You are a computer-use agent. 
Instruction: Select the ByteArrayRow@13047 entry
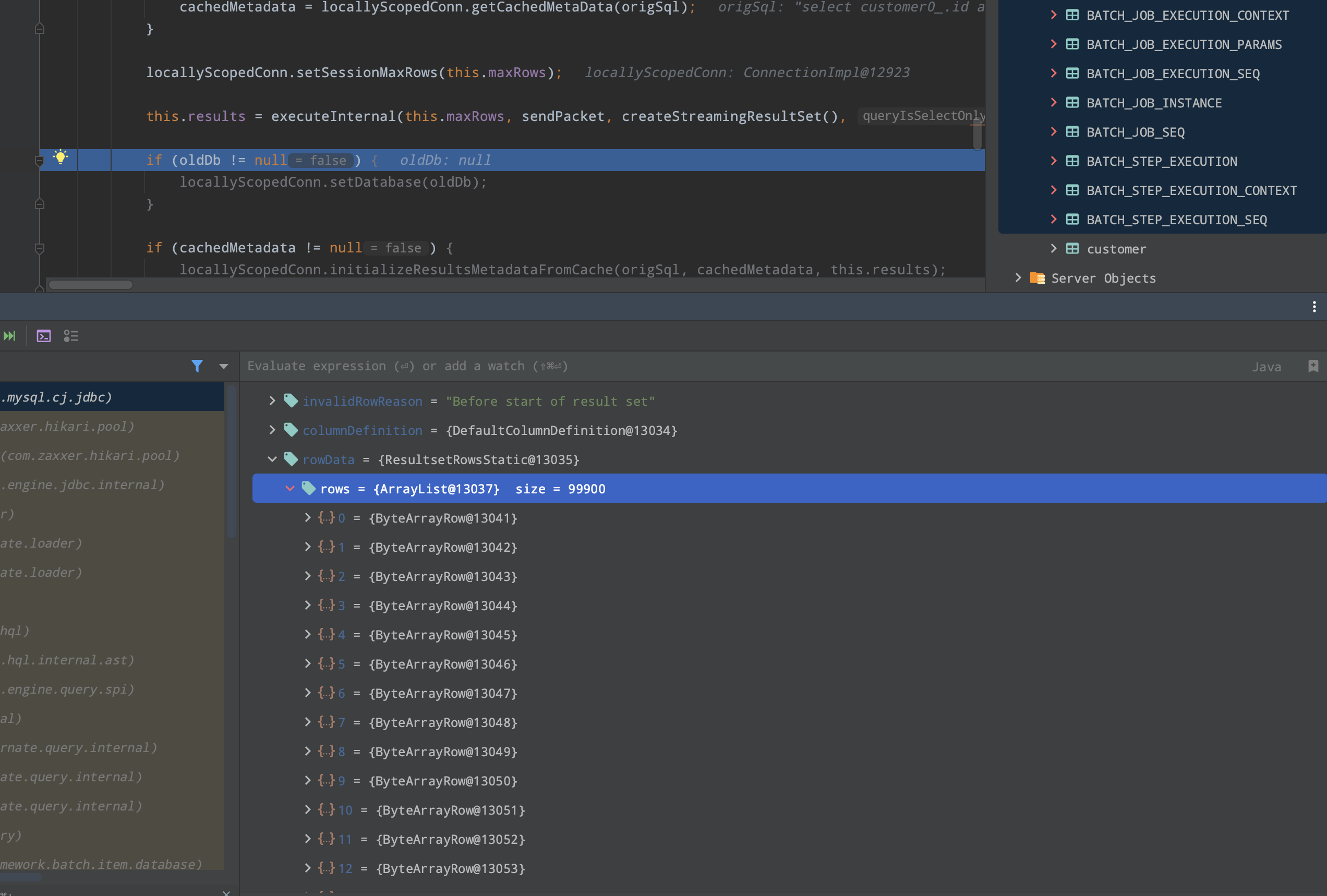coord(443,693)
